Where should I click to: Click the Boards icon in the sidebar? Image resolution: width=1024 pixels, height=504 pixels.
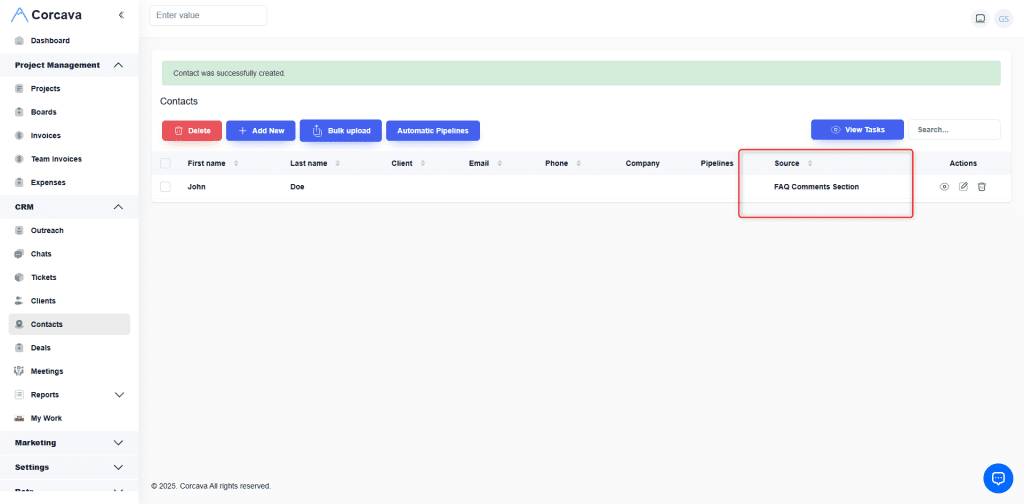19,112
